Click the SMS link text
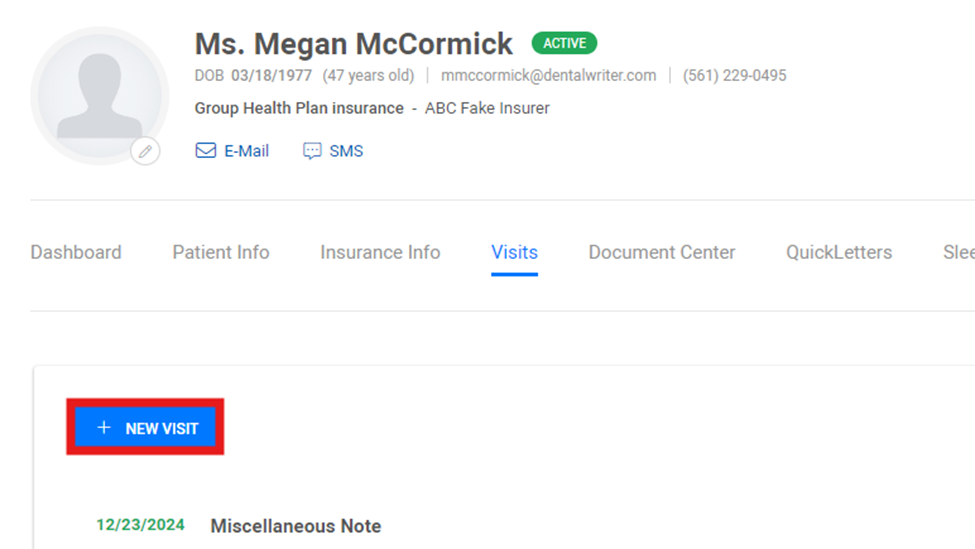Image resolution: width=975 pixels, height=549 pixels. (346, 151)
